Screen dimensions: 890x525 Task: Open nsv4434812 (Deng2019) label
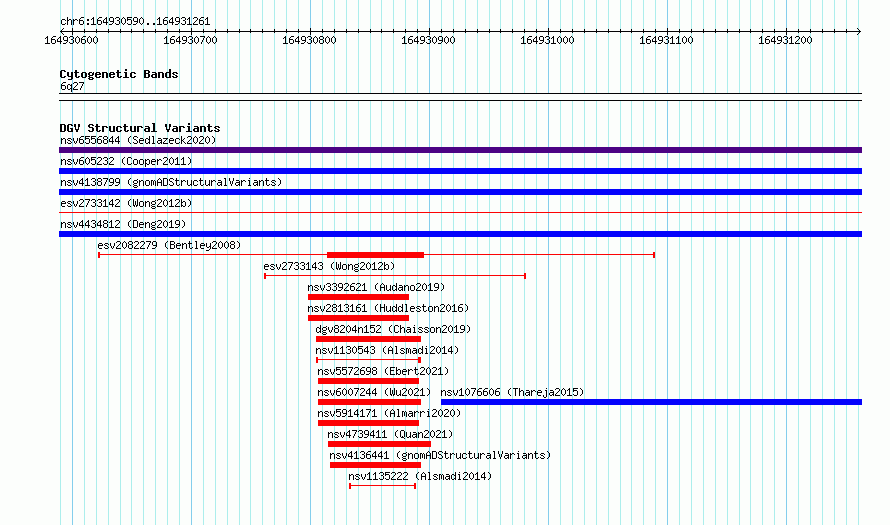pos(123,224)
